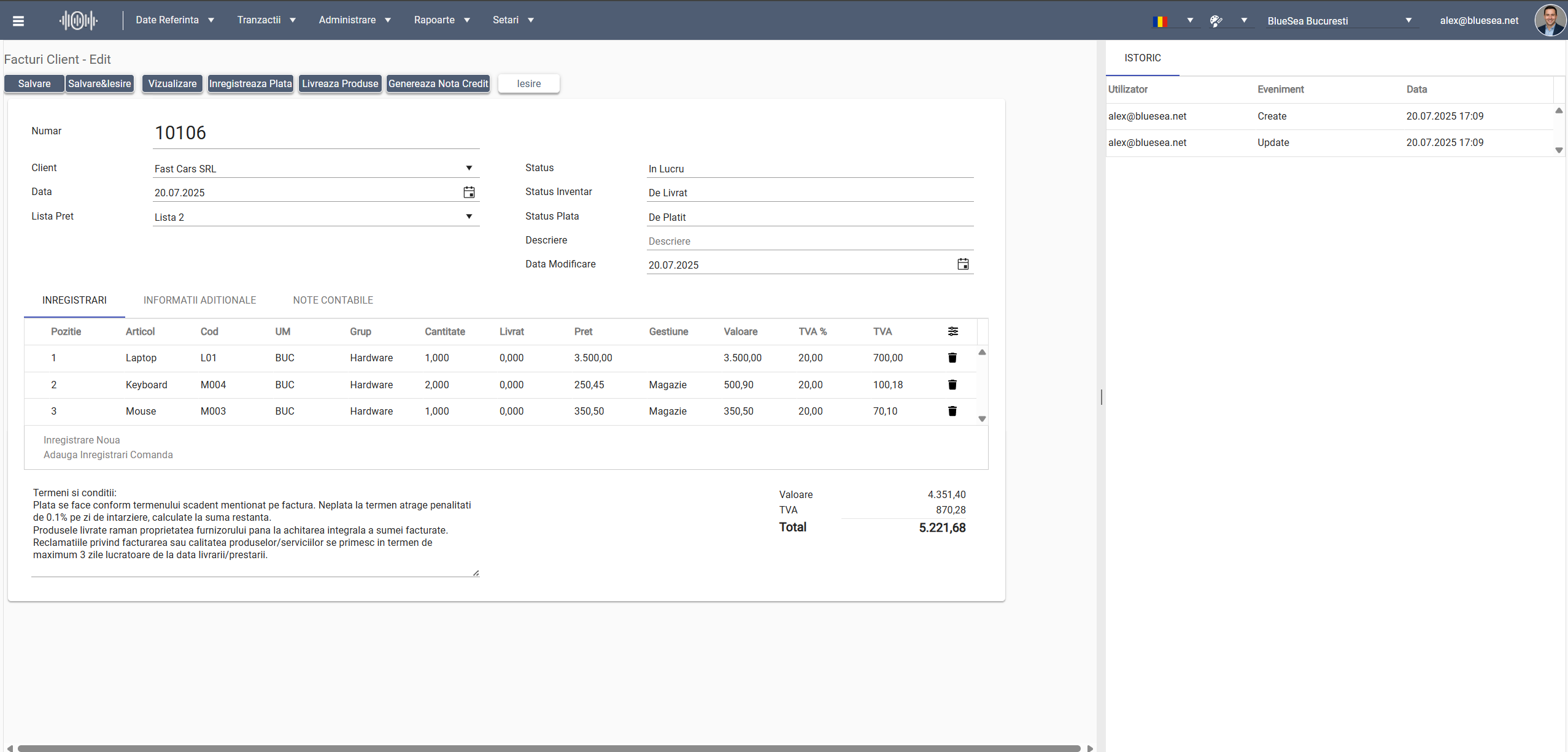Open calendar icon for Data Modificare
The width and height of the screenshot is (1568, 752).
click(963, 264)
